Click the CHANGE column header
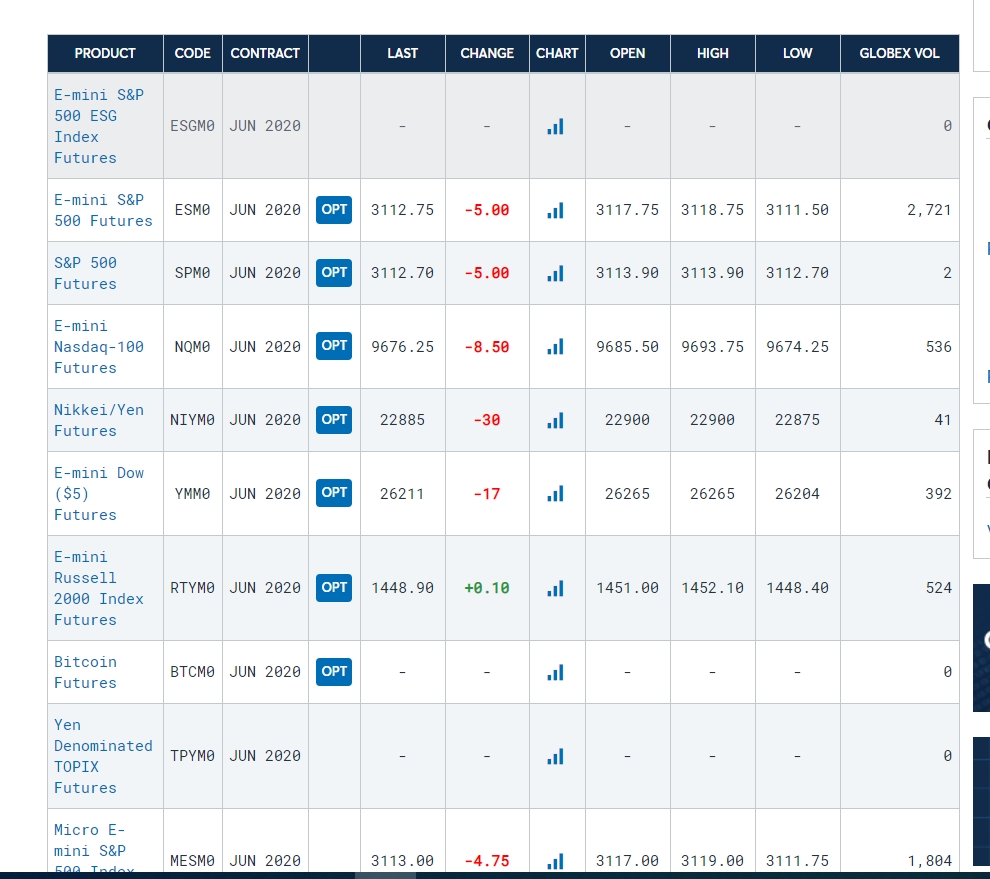Screen dimensions: 990x879 point(487,54)
